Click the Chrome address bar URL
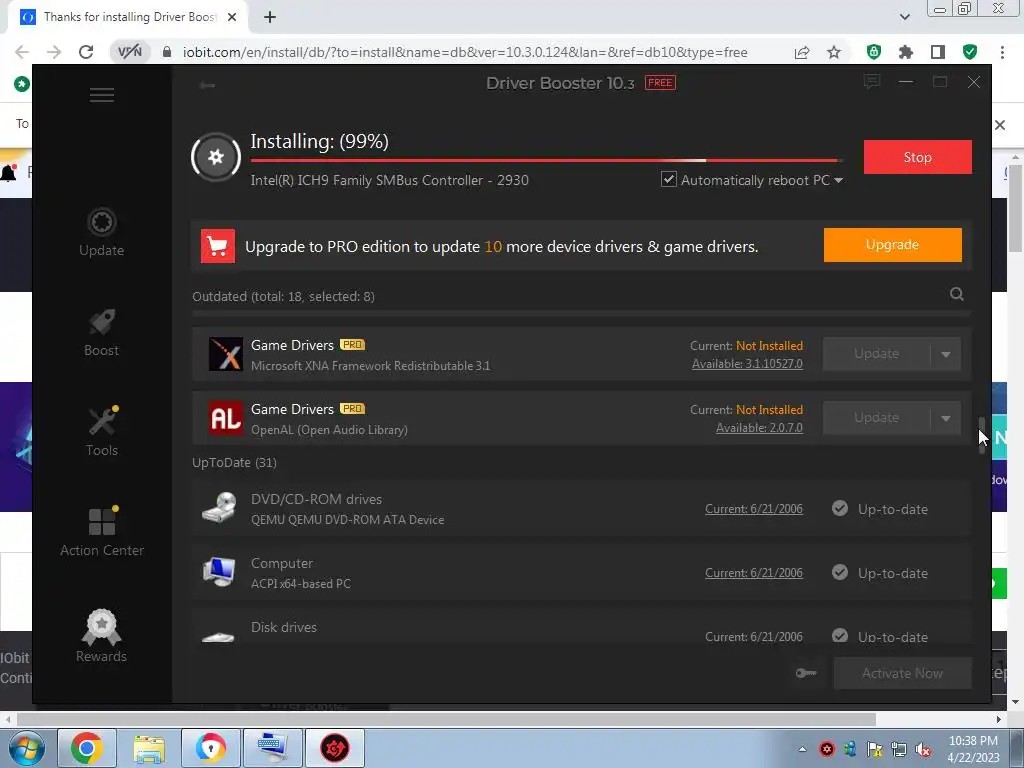The width and height of the screenshot is (1024, 768). pyautogui.click(x=465, y=52)
